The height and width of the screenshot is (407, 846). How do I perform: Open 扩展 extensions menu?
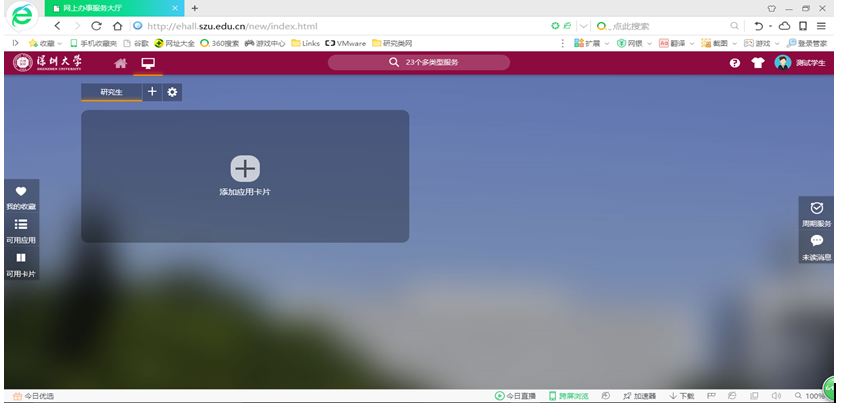[592, 43]
